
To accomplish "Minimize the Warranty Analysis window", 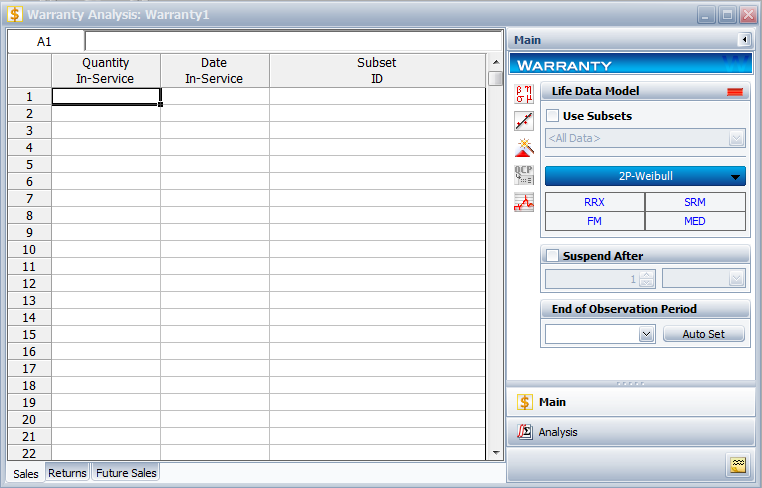I will click(x=706, y=15).
